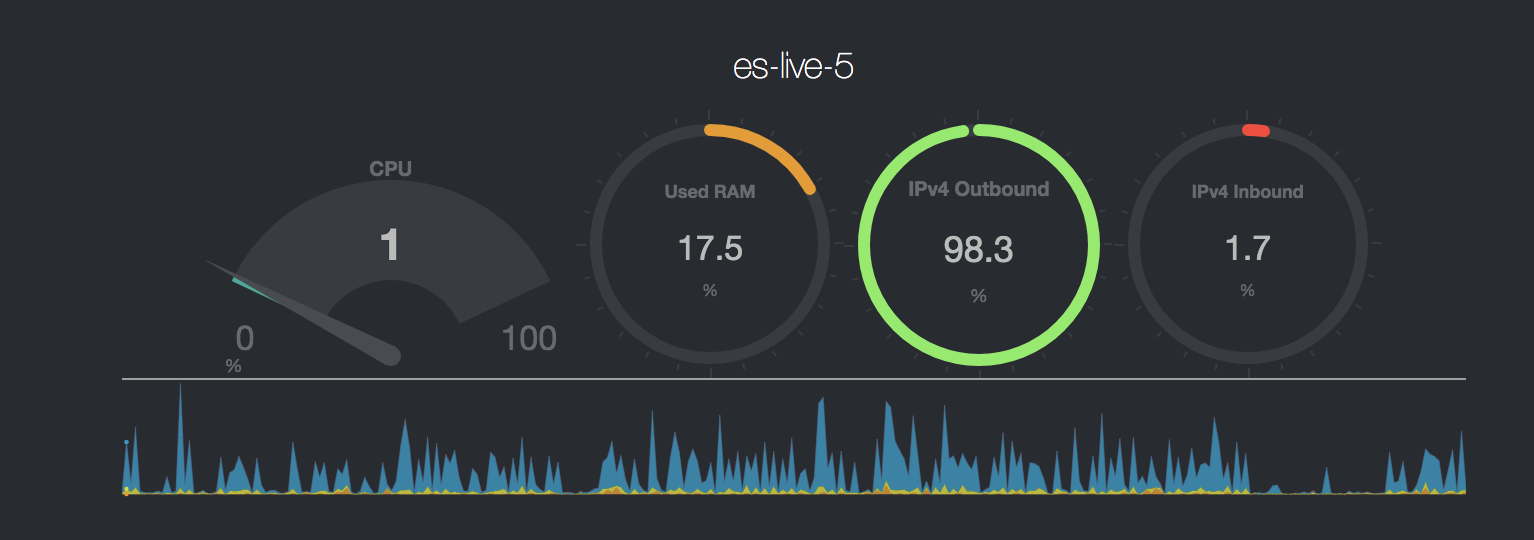
Task: Click the orange Used RAM arc
Action: [770, 151]
